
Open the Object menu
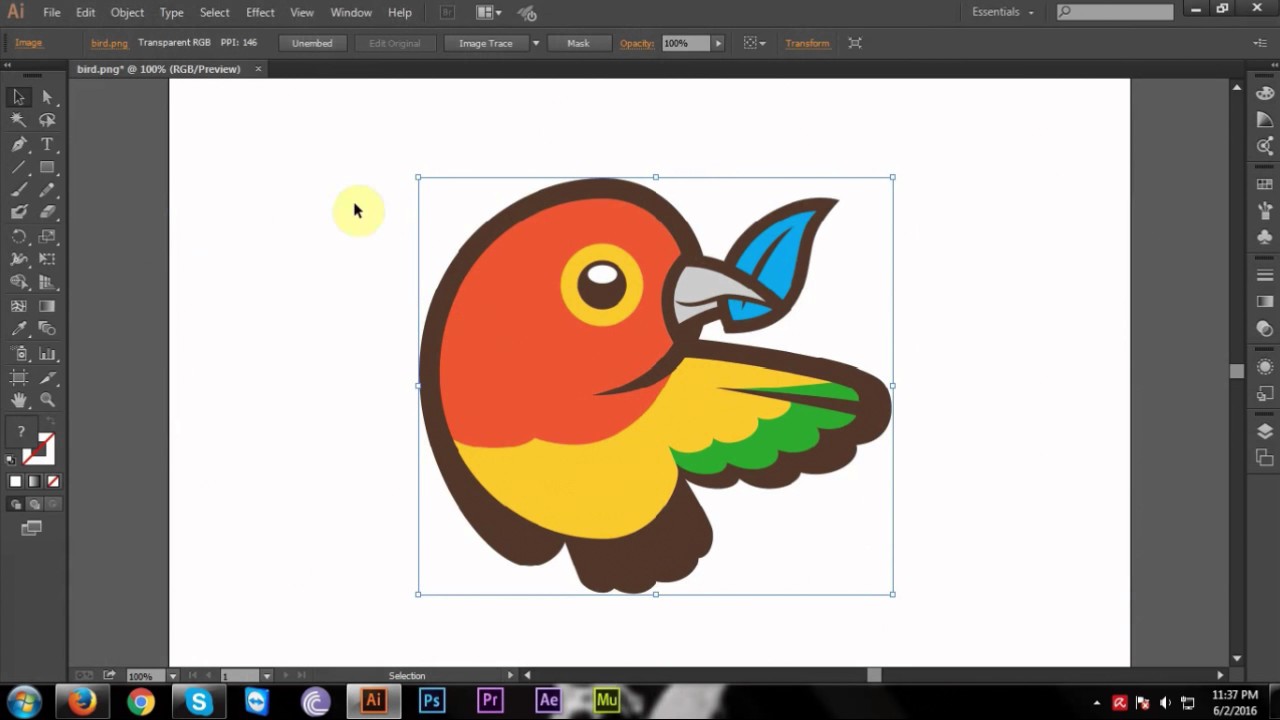pyautogui.click(x=127, y=12)
